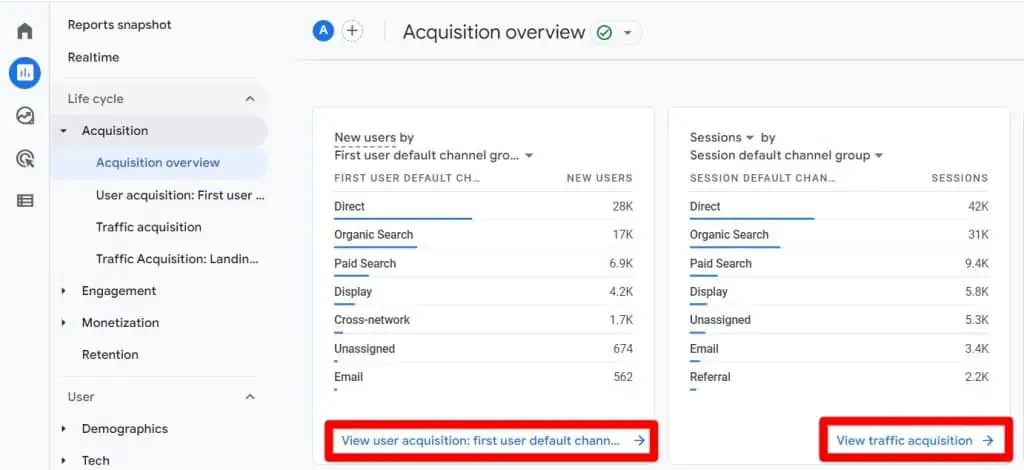Collapse the Acquisition tree arrow
This screenshot has height=470, width=1024.
[63, 131]
